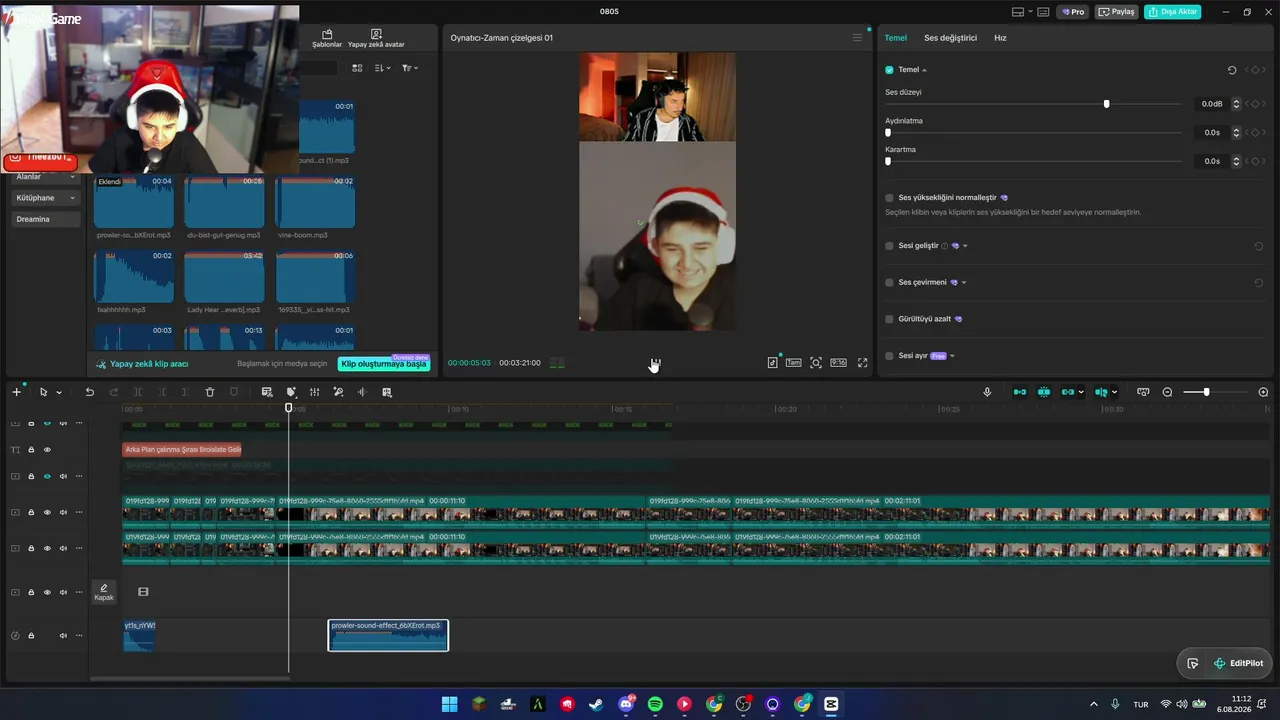1280x720 pixels.
Task: Open the media filter dropdown
Action: (410, 68)
